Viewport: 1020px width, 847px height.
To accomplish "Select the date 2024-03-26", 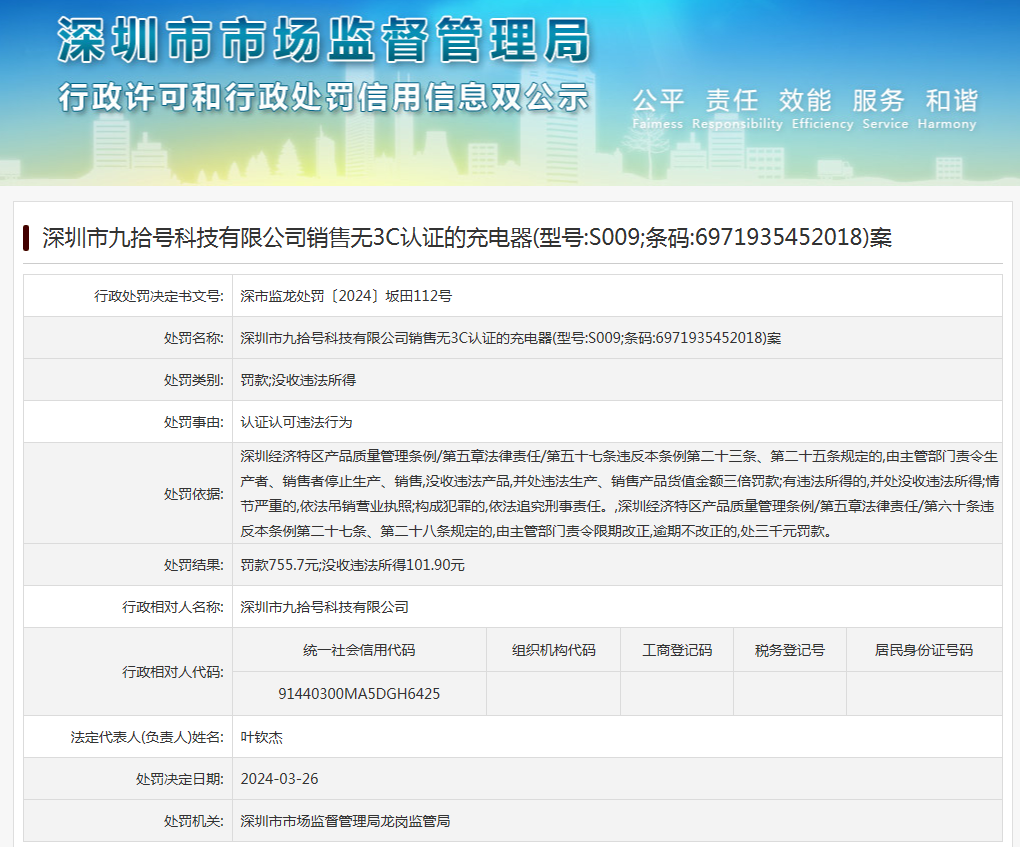I will tap(280, 779).
